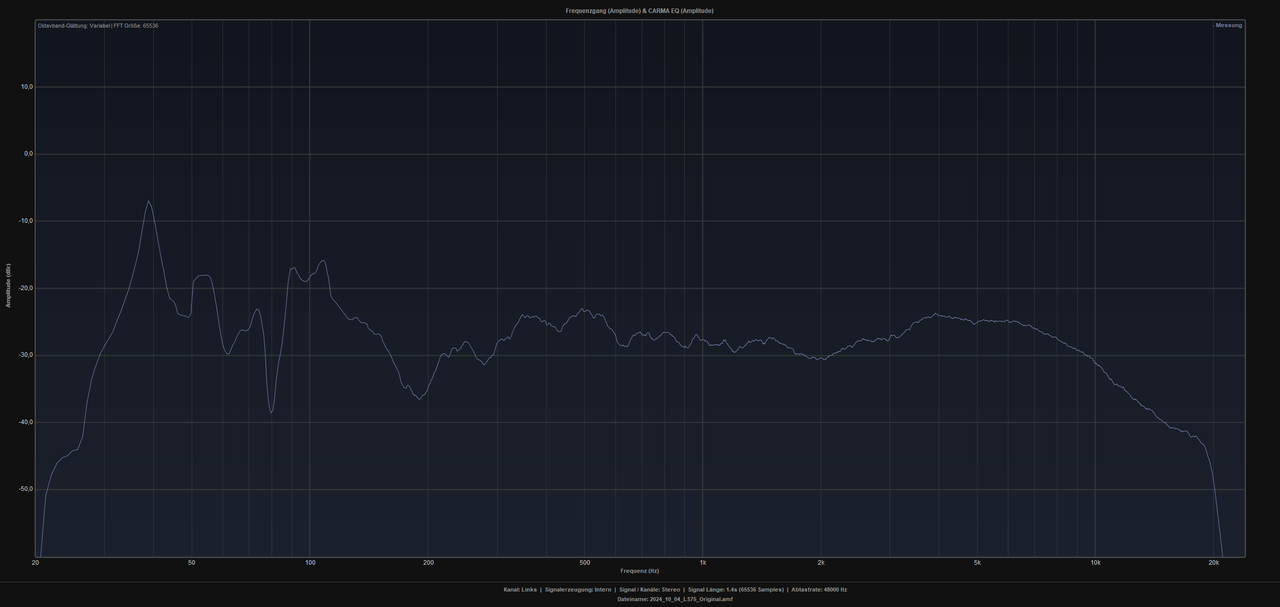
Task: Click the 1k x-axis tick label
Action: [703, 563]
